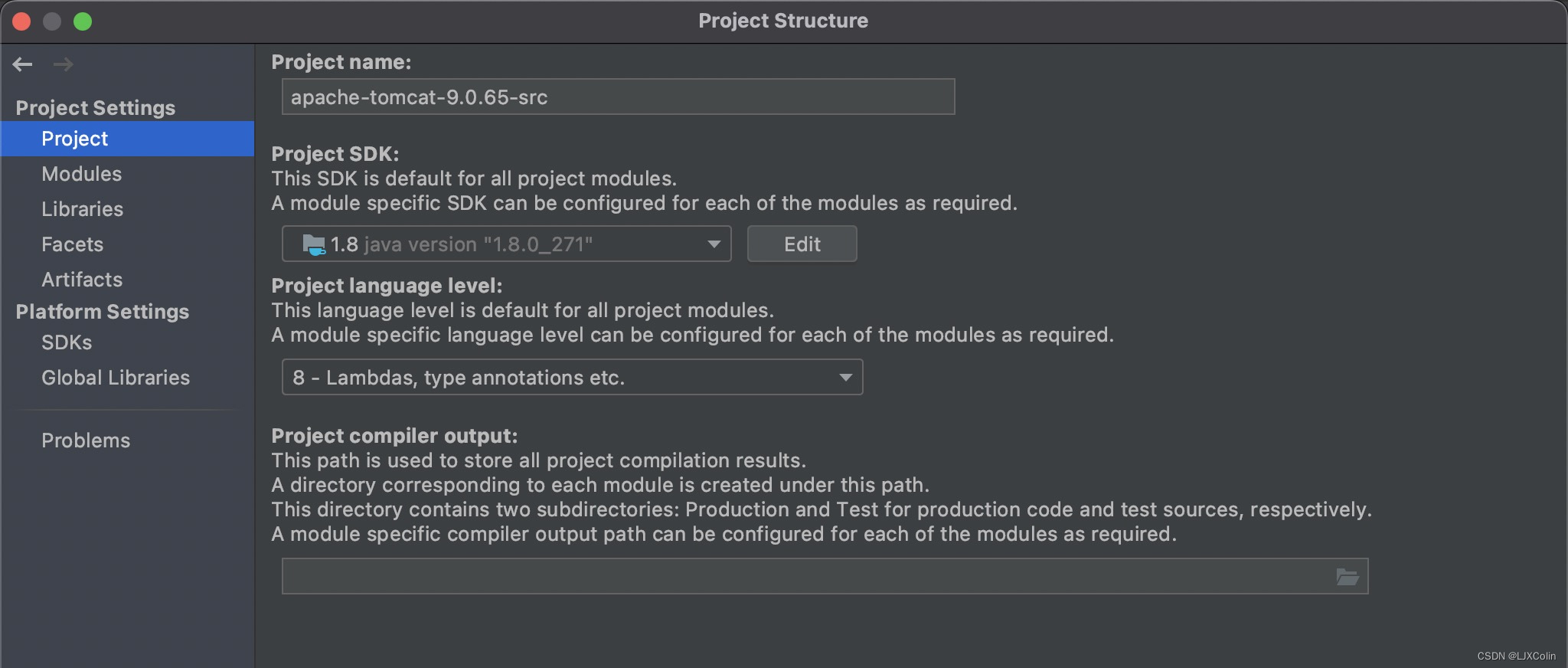Open the Modules settings section

coord(82,174)
